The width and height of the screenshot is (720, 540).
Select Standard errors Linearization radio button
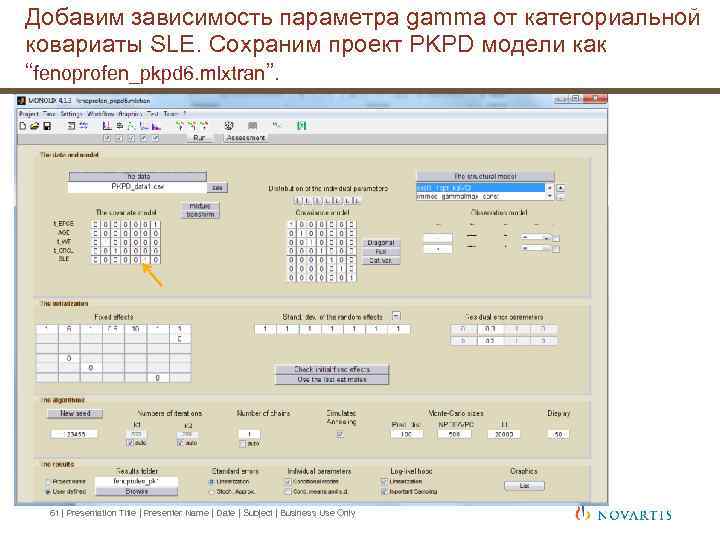[x=212, y=482]
